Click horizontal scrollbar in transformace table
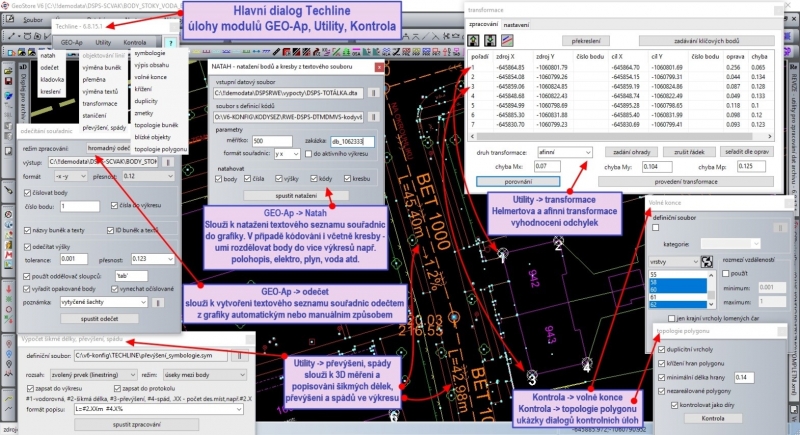The image size is (800, 435). pos(621,137)
